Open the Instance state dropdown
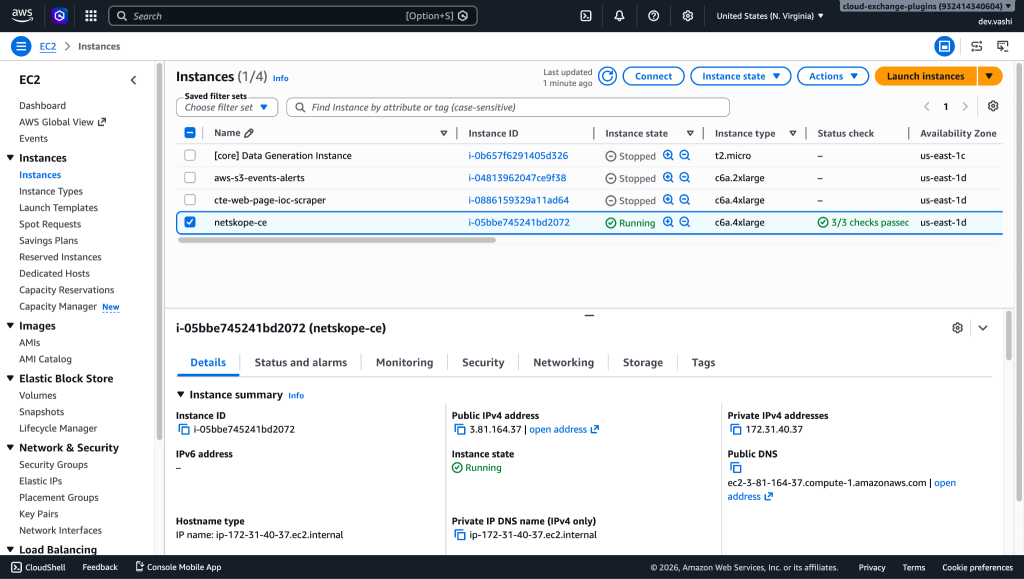1024x579 pixels. pos(741,76)
